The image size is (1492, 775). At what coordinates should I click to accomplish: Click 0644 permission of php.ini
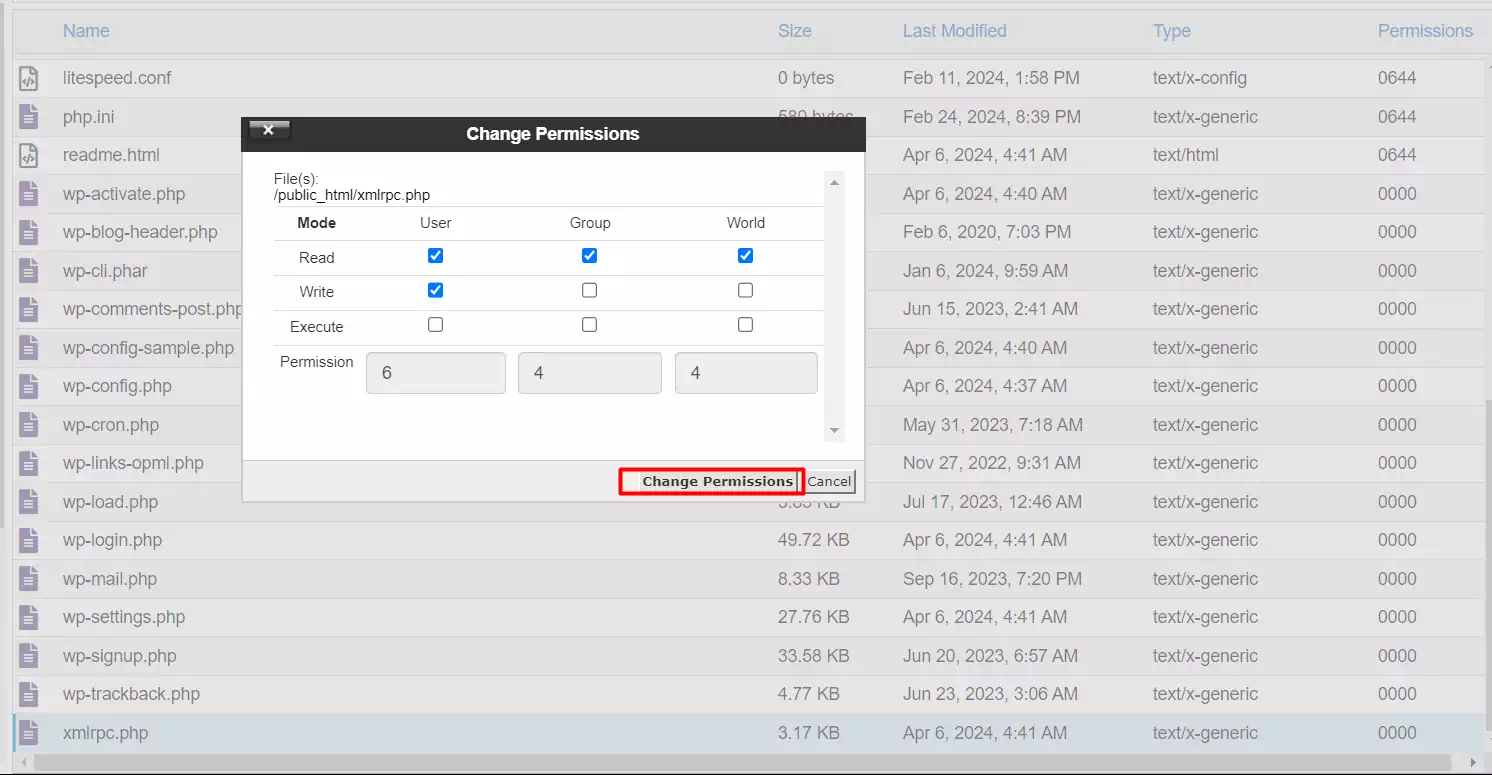1397,117
